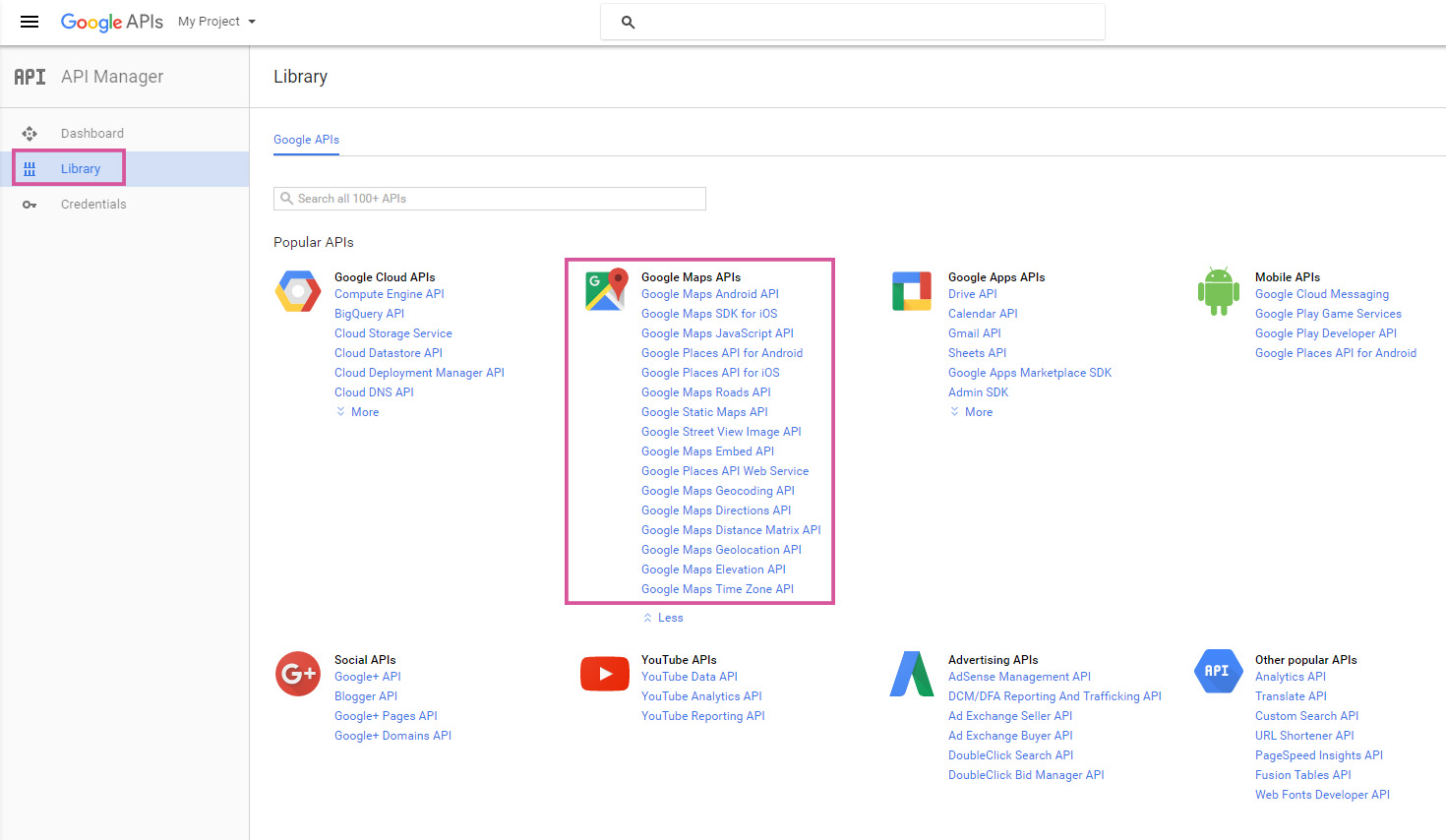The image size is (1446, 840).
Task: Open Google Maps JavaScript API link
Action: [x=717, y=333]
